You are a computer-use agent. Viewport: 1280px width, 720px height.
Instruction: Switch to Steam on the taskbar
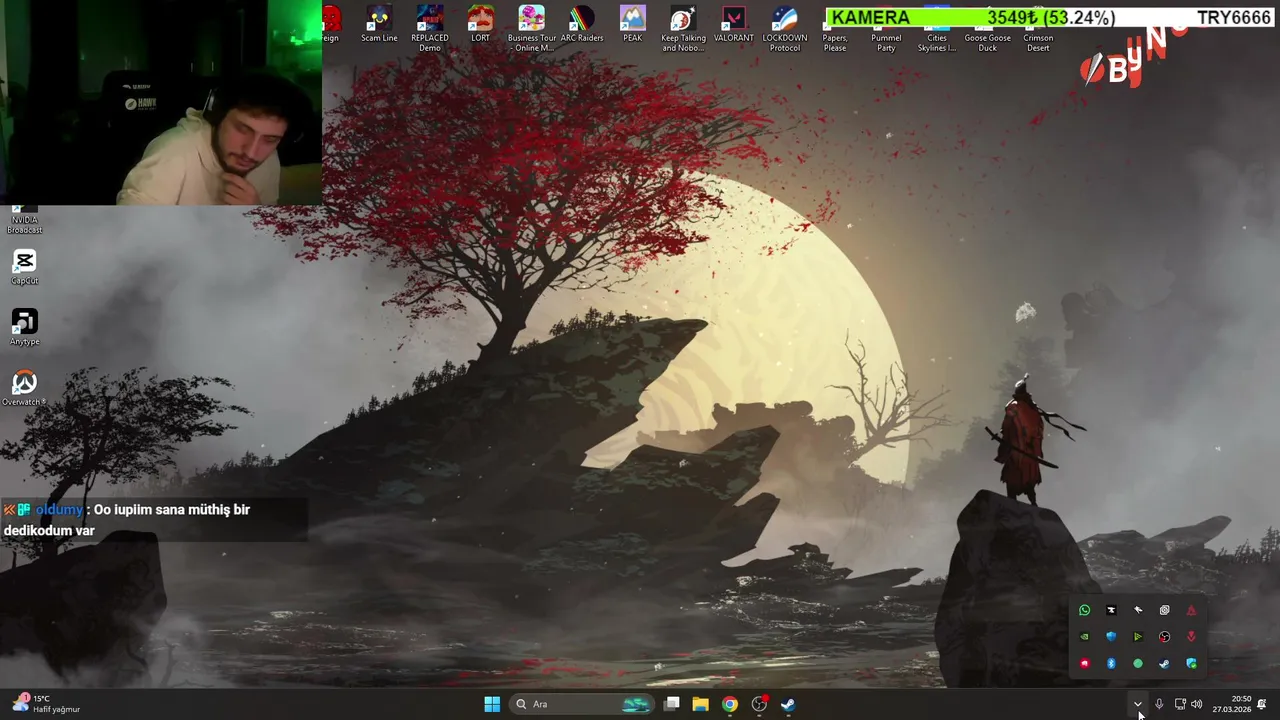pos(788,704)
